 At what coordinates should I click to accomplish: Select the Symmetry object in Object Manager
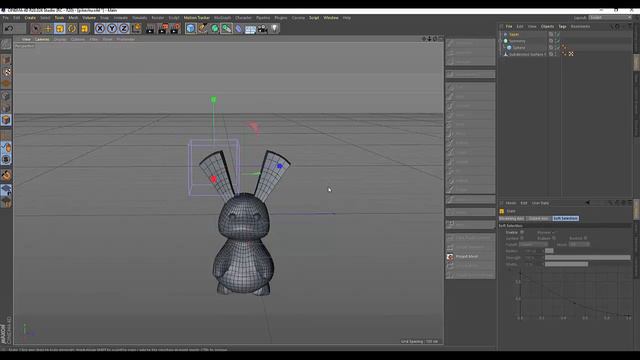[x=517, y=41]
